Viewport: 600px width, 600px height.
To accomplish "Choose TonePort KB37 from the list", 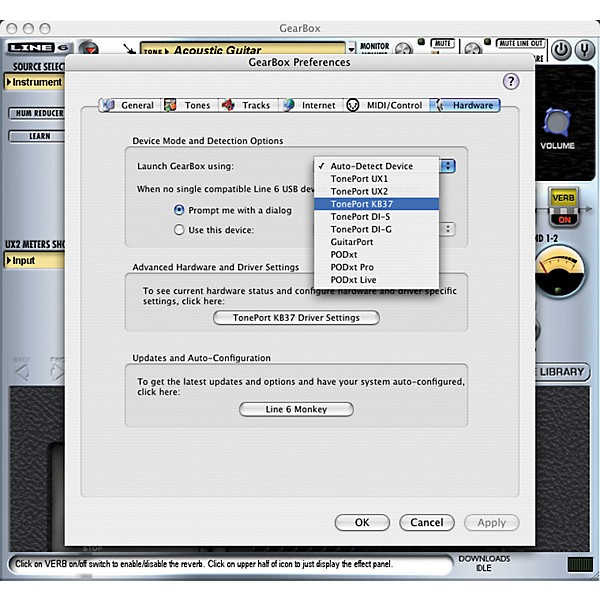I will pyautogui.click(x=374, y=203).
